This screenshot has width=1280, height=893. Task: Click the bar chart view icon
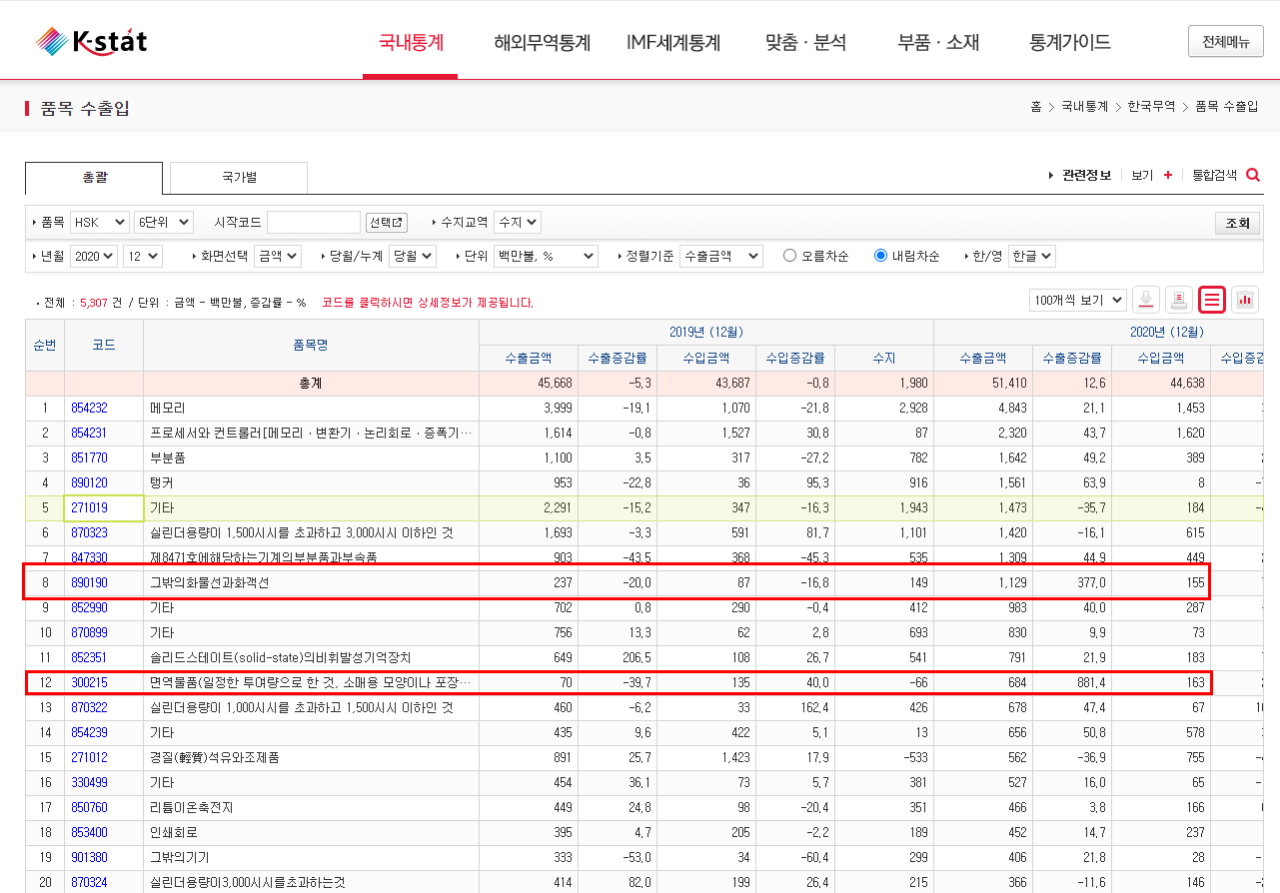click(x=1245, y=299)
